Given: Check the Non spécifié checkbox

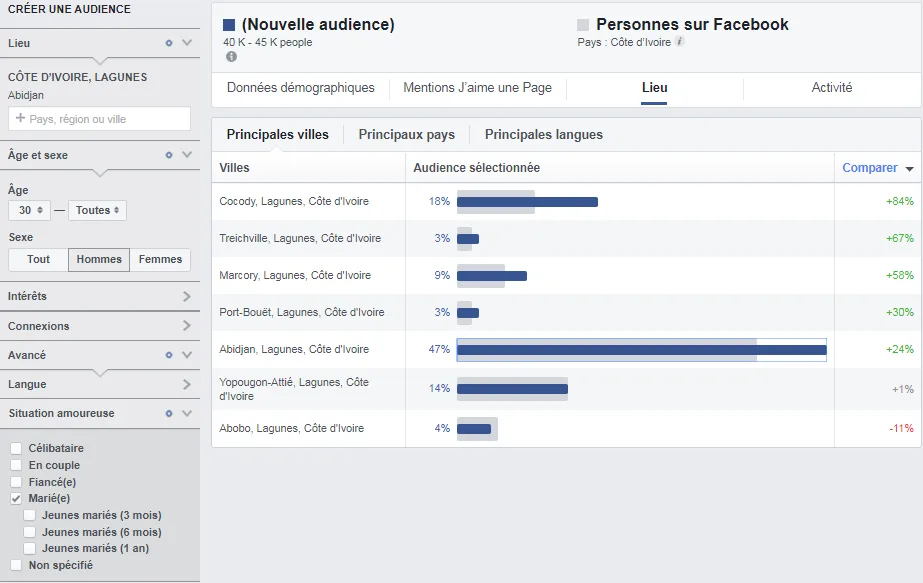Looking at the screenshot, I should point(16,565).
